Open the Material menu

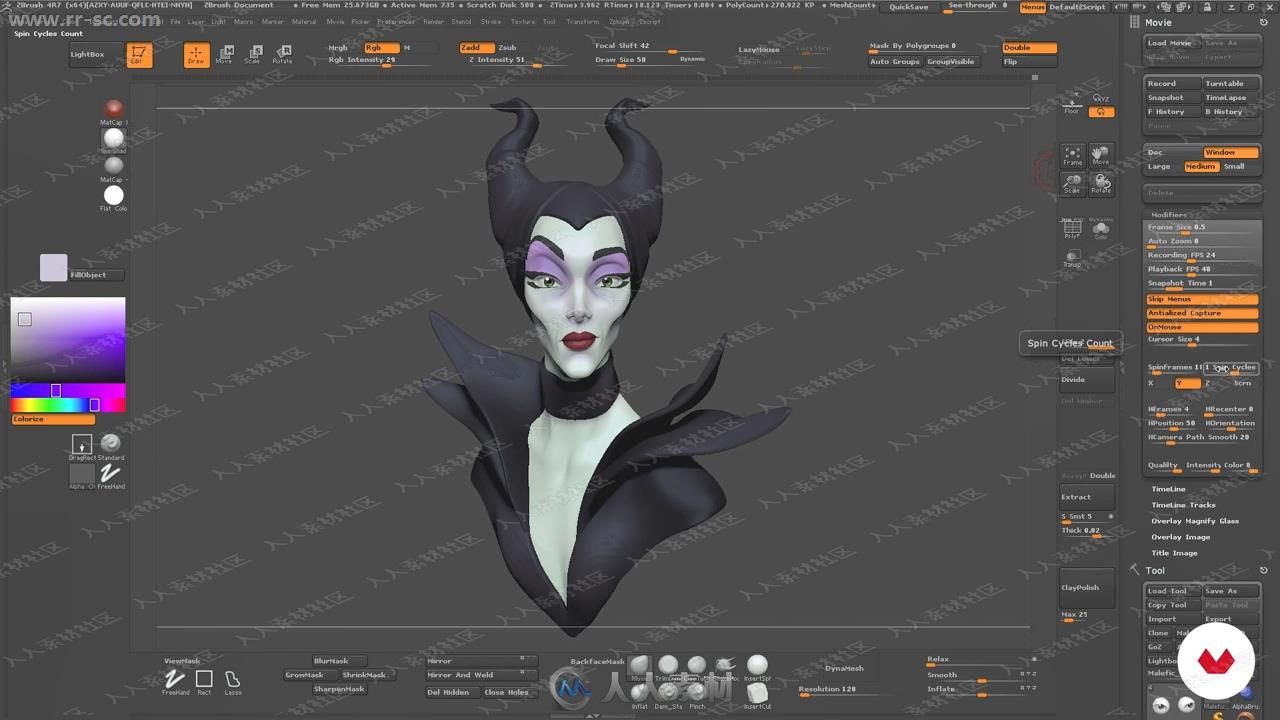click(x=304, y=21)
